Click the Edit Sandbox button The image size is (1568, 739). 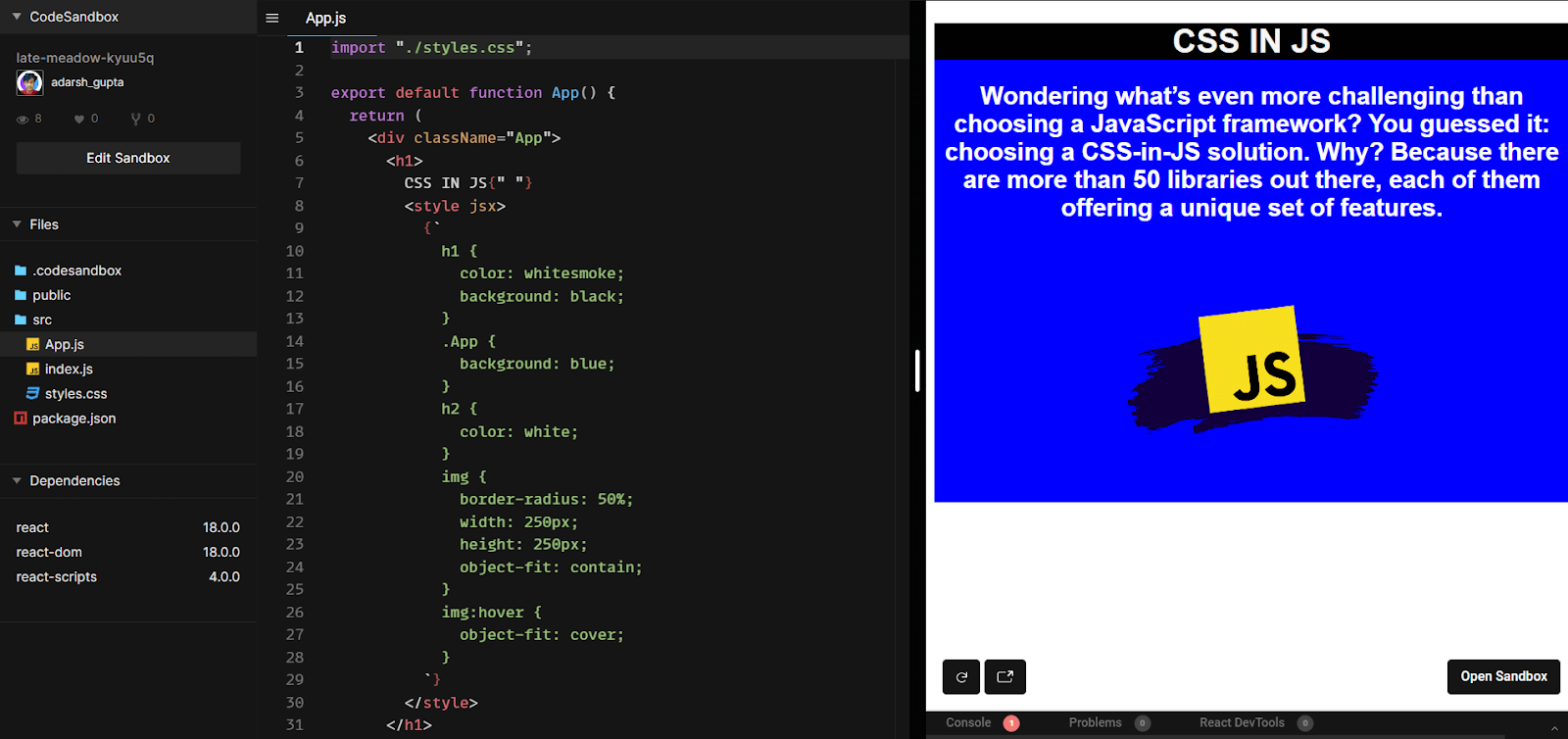pos(128,158)
